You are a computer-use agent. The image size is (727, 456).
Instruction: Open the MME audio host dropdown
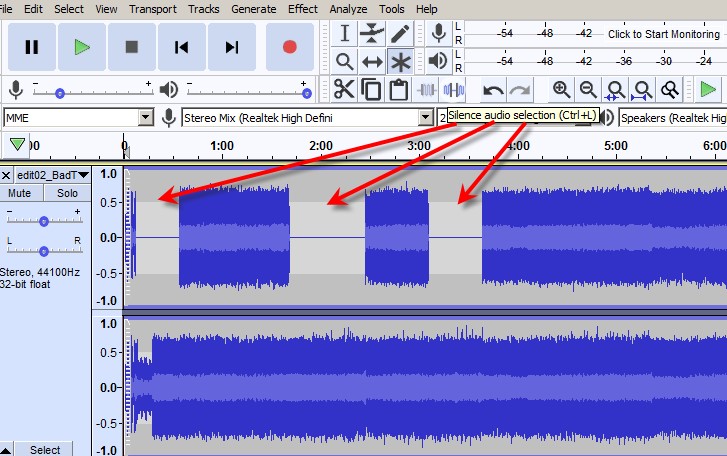point(146,118)
